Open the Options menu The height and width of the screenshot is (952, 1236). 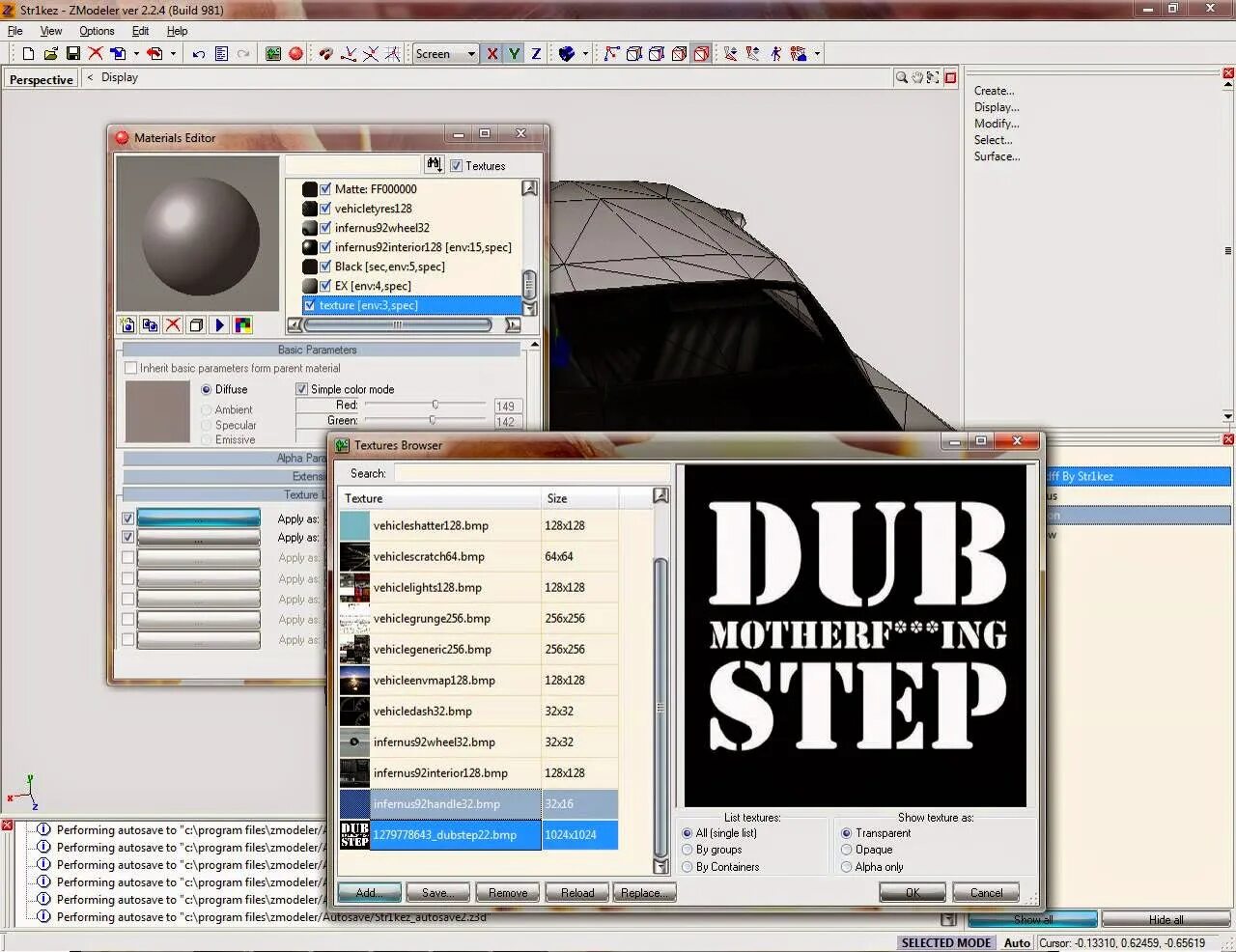pyautogui.click(x=97, y=31)
